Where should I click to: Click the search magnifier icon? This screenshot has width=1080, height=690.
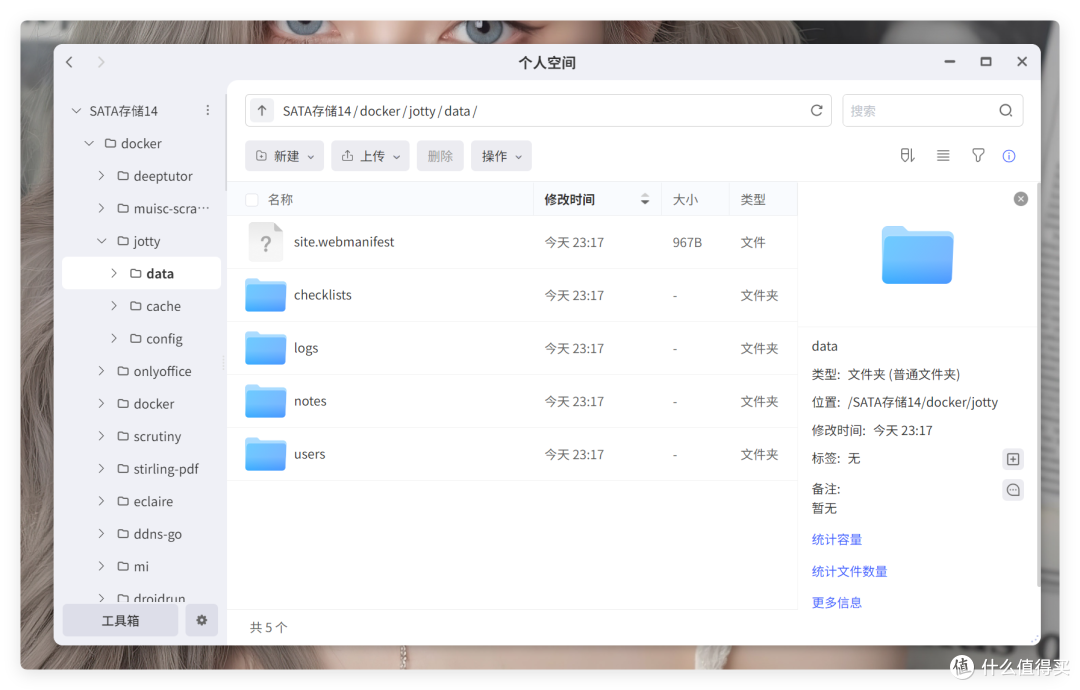pos(1006,110)
